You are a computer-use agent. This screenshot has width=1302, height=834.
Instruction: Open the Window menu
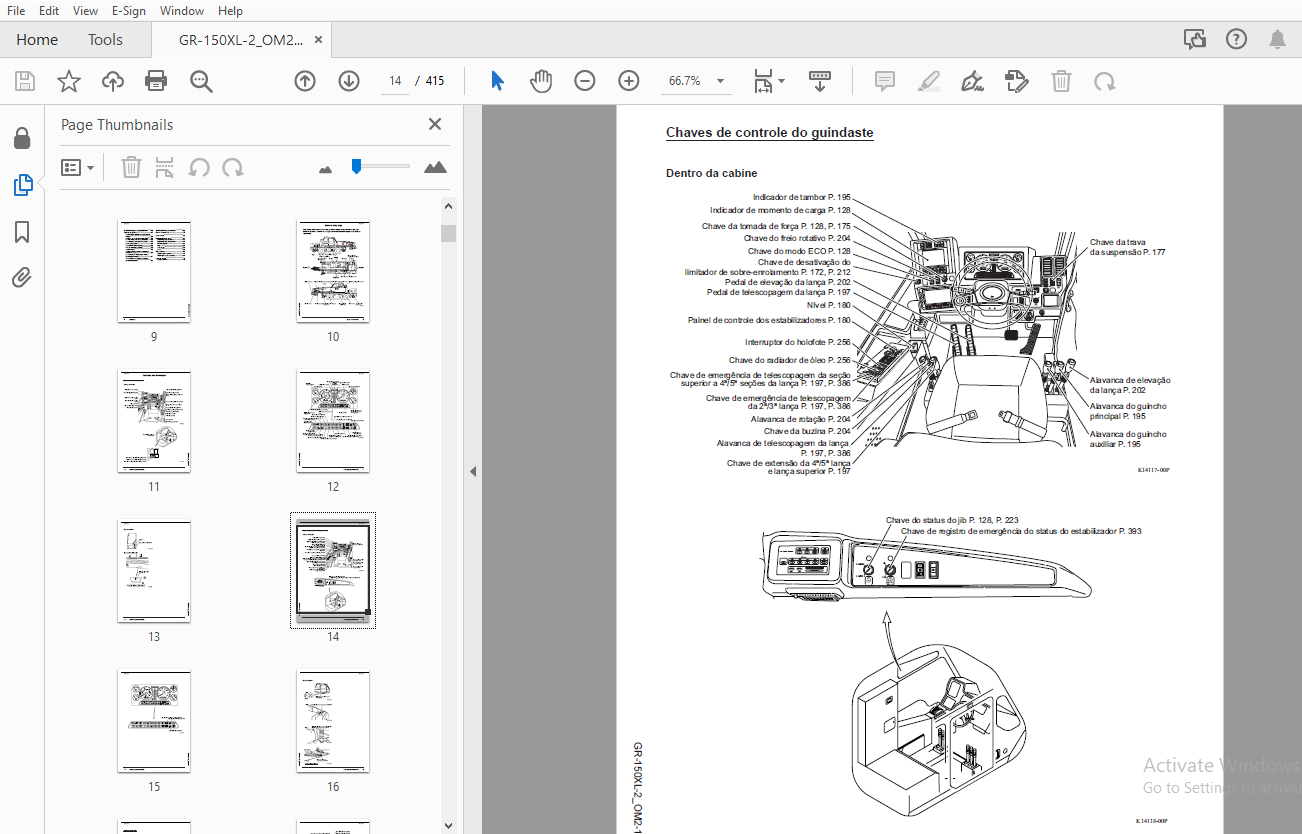click(182, 11)
